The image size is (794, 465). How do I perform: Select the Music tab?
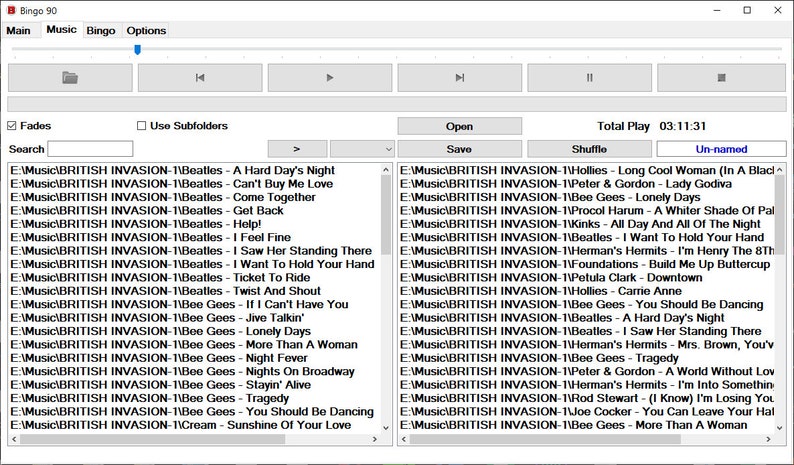click(x=61, y=29)
